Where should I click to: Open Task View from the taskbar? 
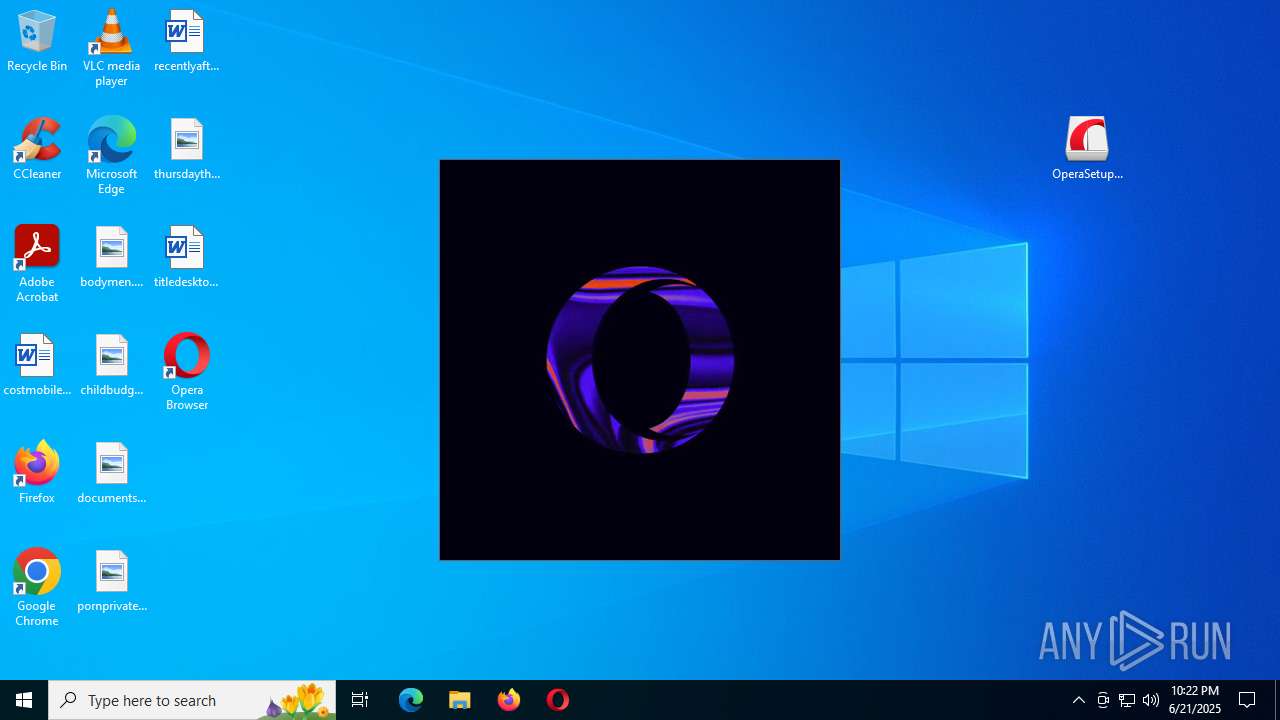click(360, 700)
